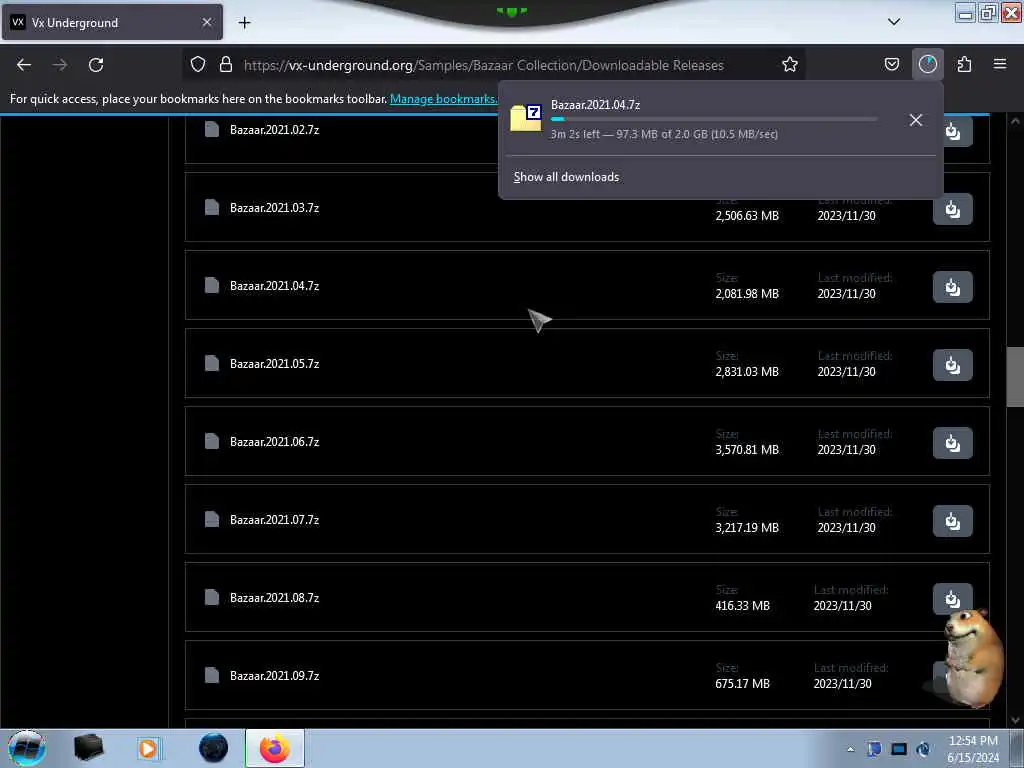Select the Vx Underground tab
The width and height of the screenshot is (1024, 768).
[x=112, y=22]
